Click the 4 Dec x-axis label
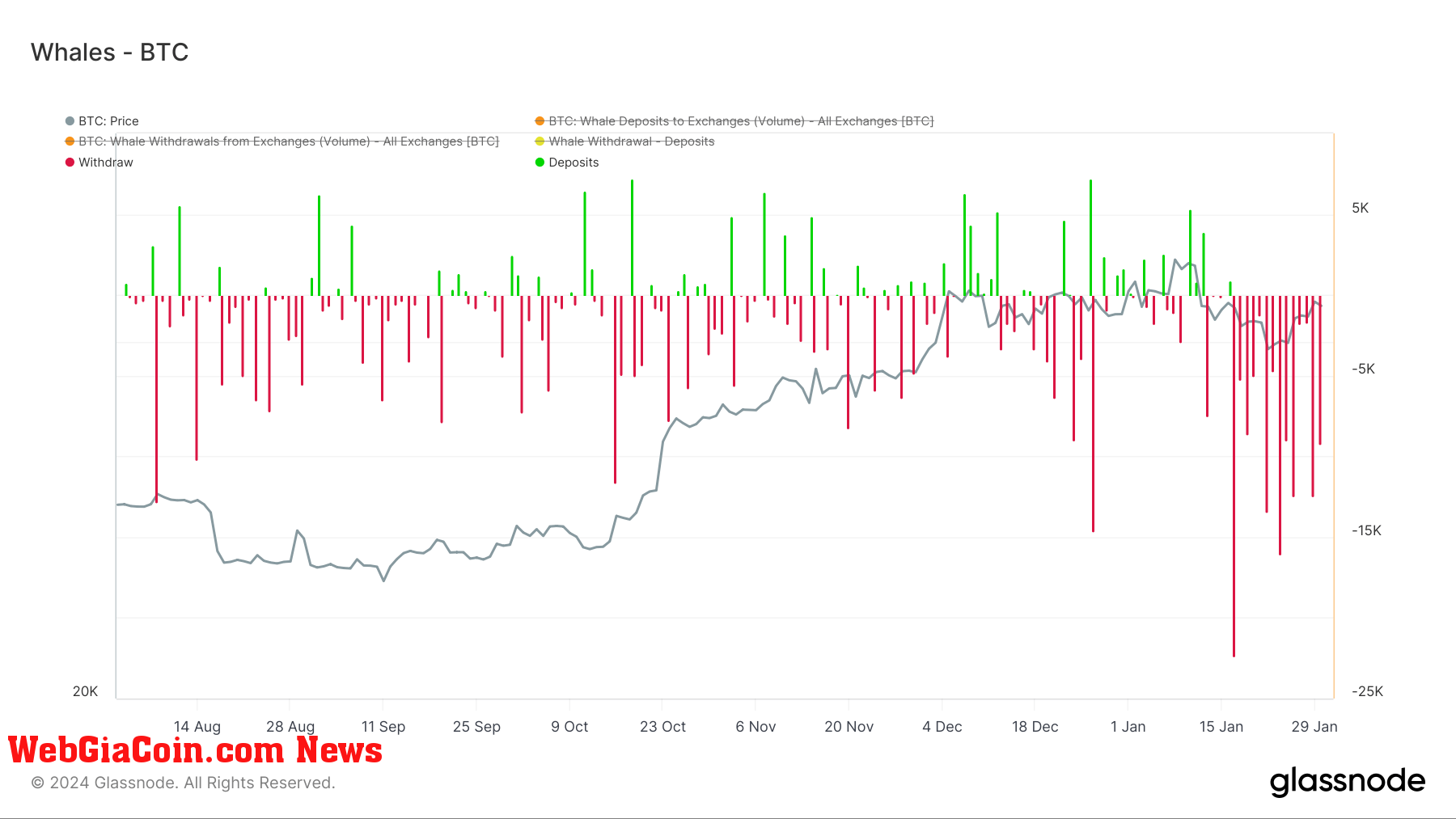This screenshot has width=1456, height=819. 942,727
